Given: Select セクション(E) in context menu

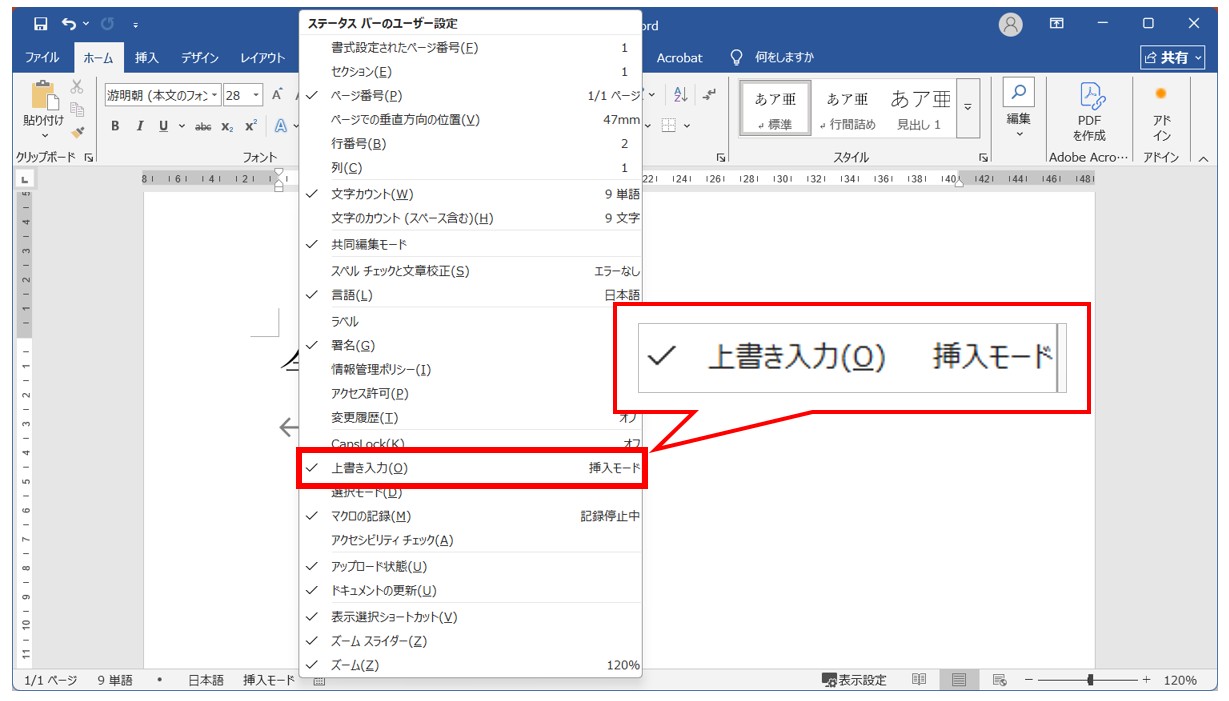Looking at the screenshot, I should coord(471,71).
